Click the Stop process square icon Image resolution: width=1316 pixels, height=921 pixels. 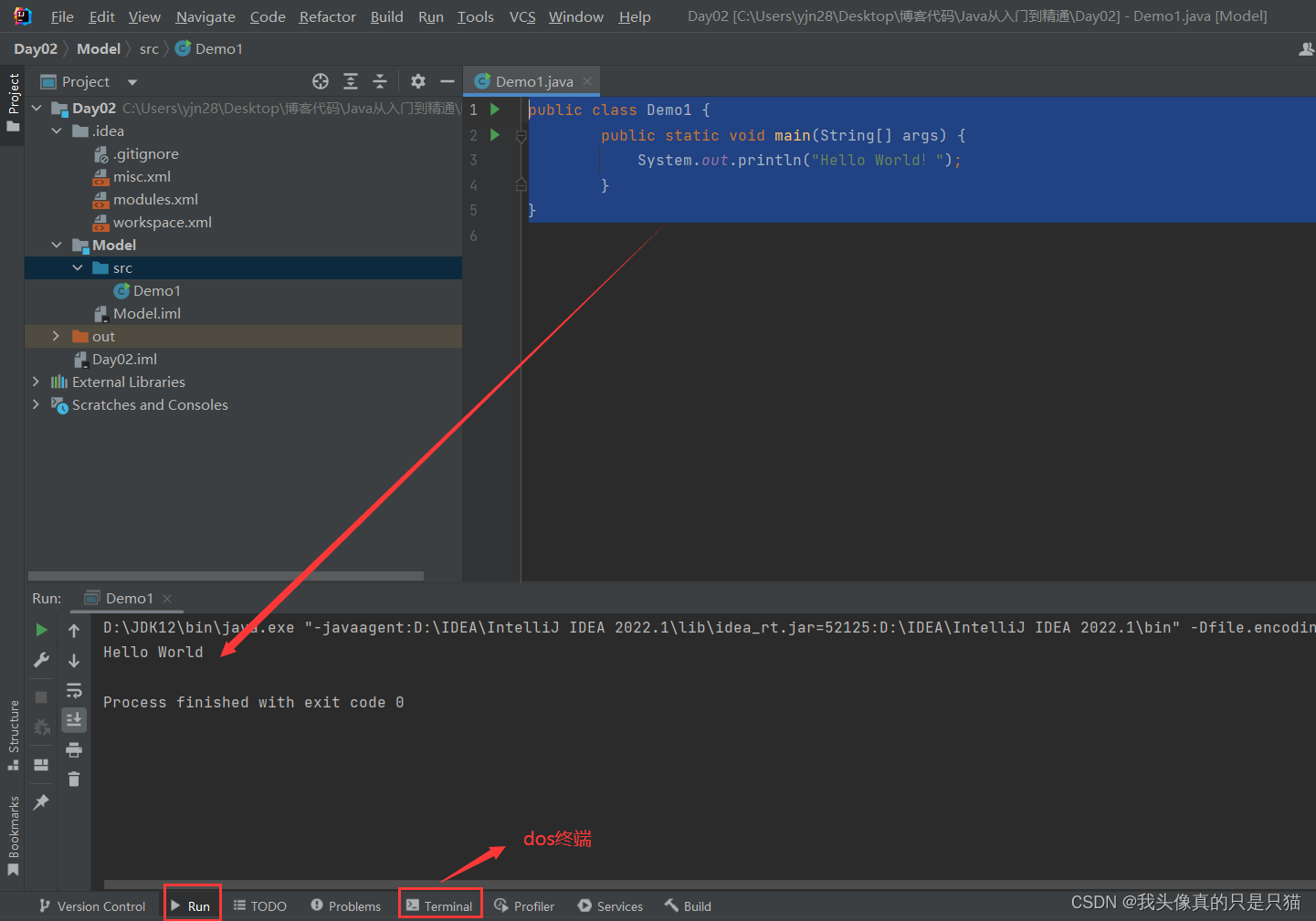(x=41, y=697)
